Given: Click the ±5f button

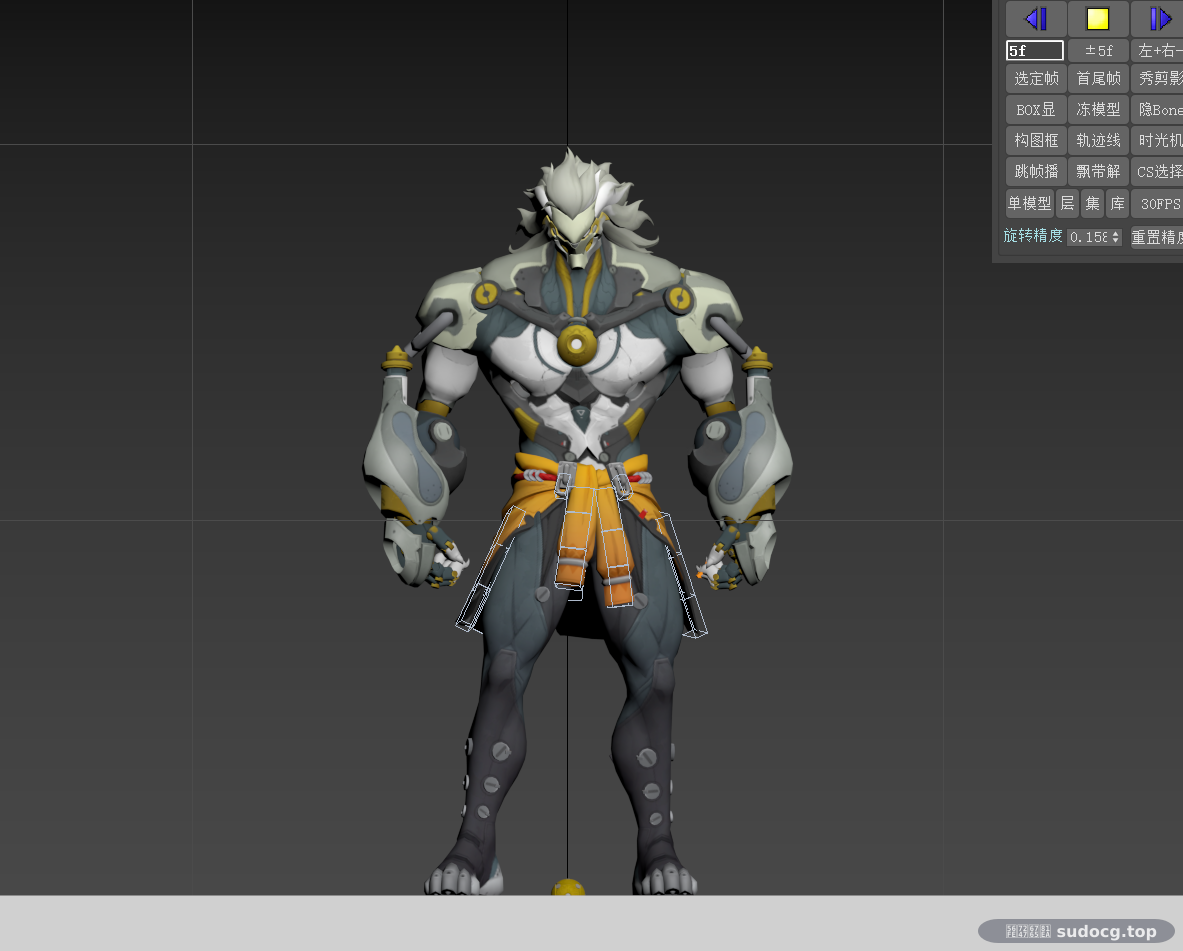Looking at the screenshot, I should click(x=1098, y=51).
